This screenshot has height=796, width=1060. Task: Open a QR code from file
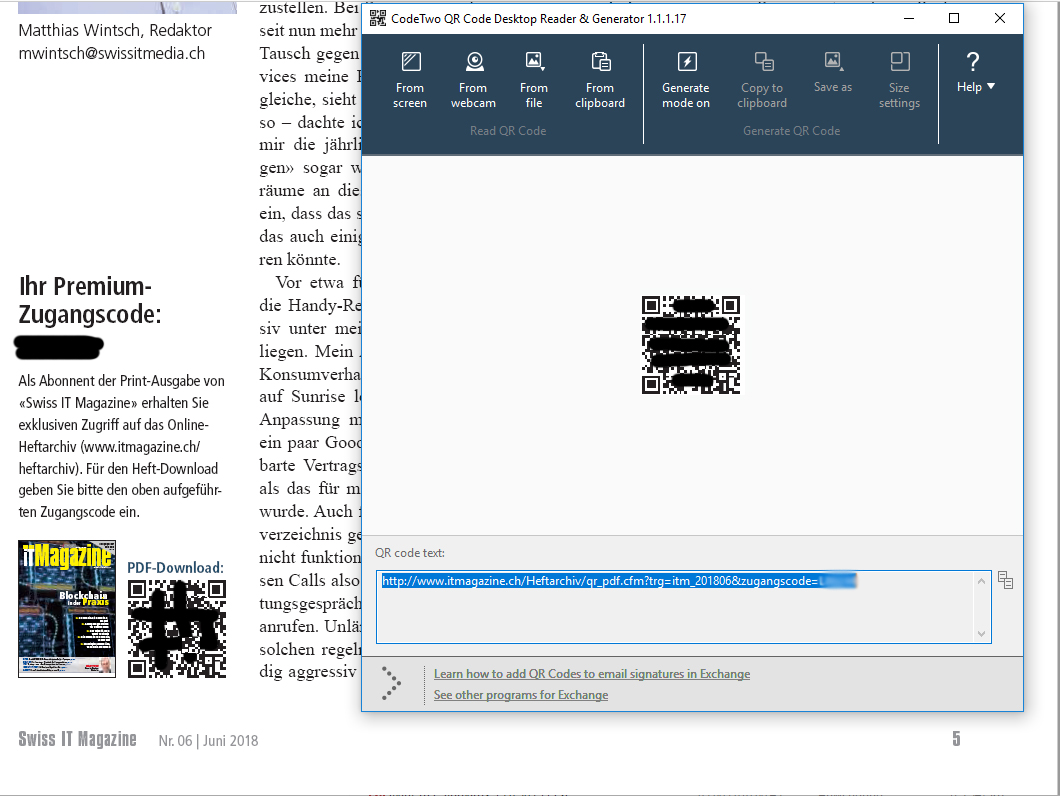pos(534,80)
